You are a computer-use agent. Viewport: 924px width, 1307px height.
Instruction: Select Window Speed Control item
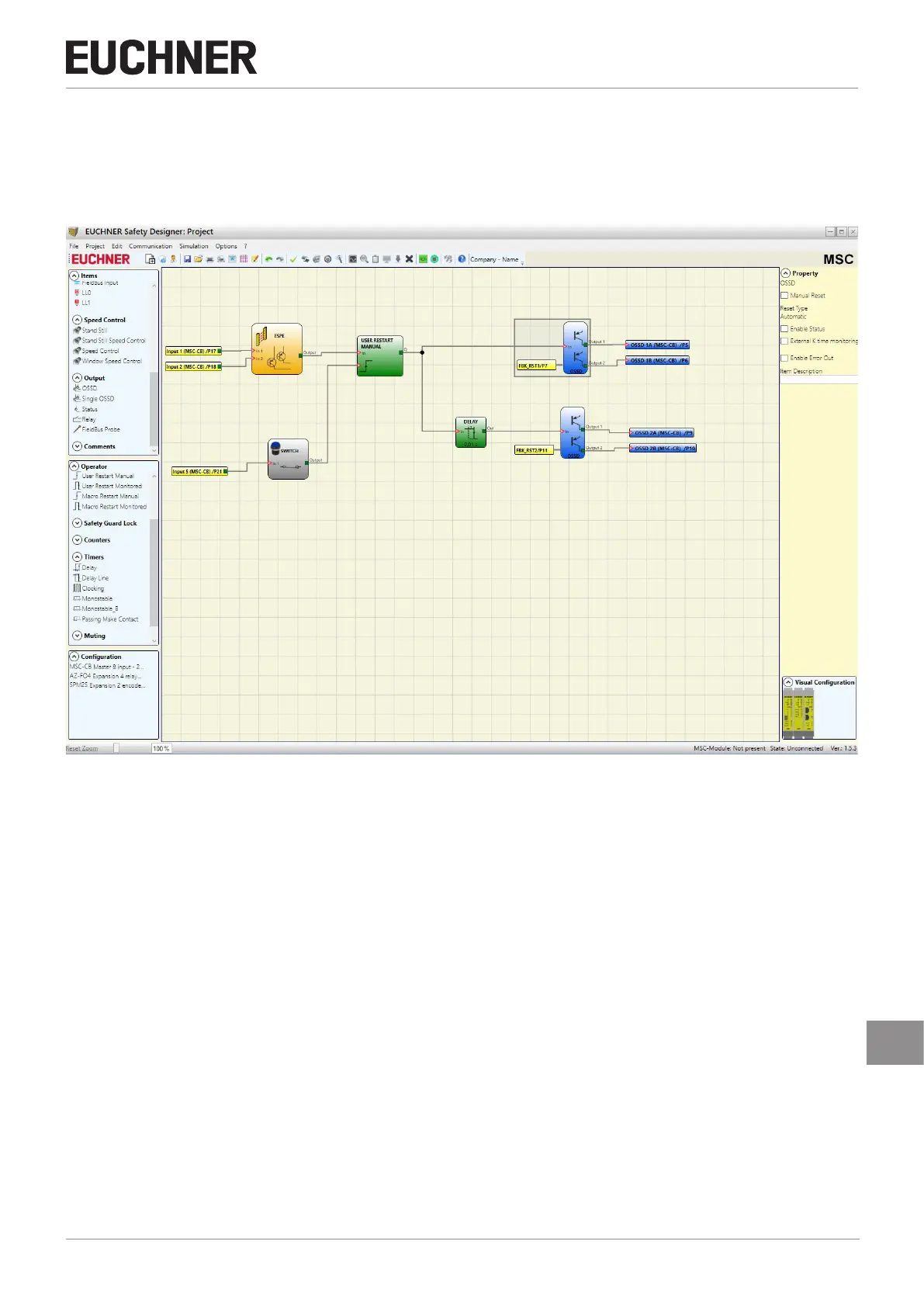107,361
